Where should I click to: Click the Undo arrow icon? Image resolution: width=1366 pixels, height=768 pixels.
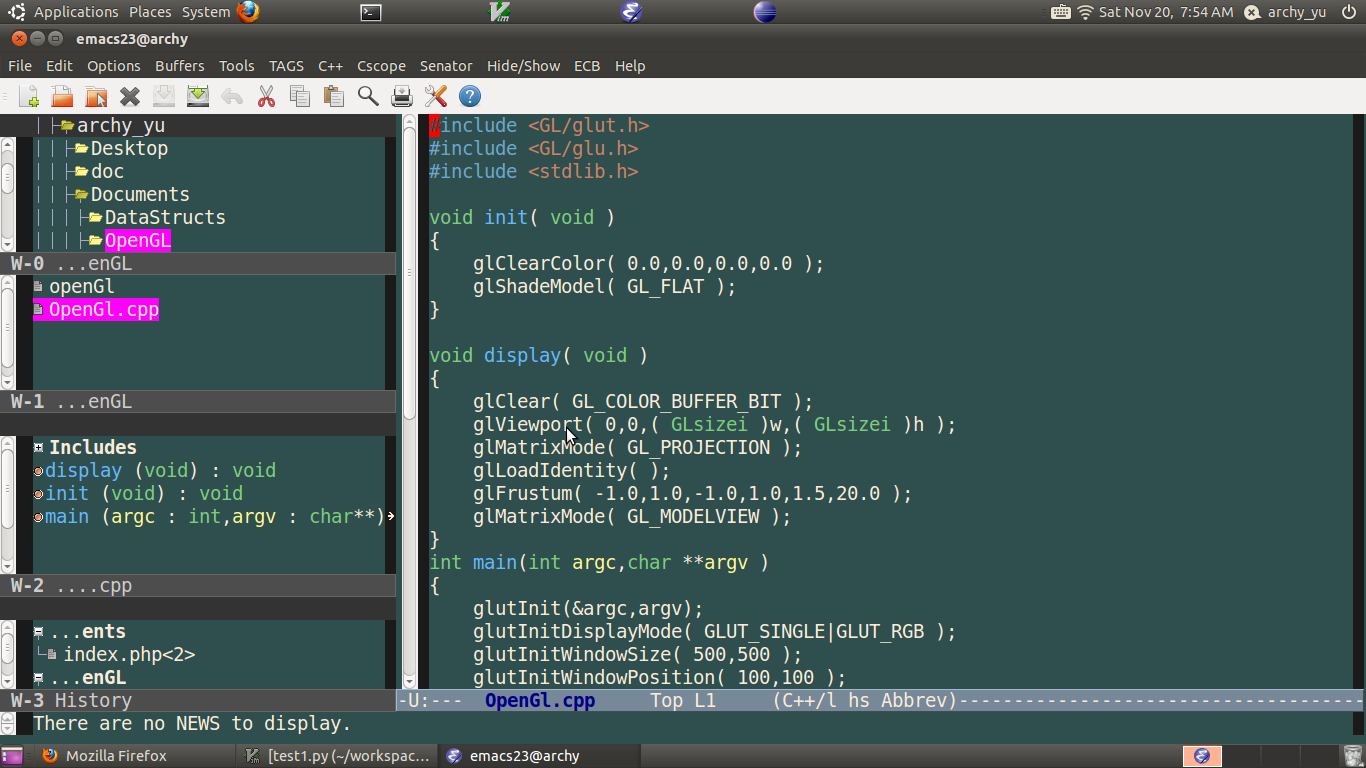pyautogui.click(x=232, y=96)
